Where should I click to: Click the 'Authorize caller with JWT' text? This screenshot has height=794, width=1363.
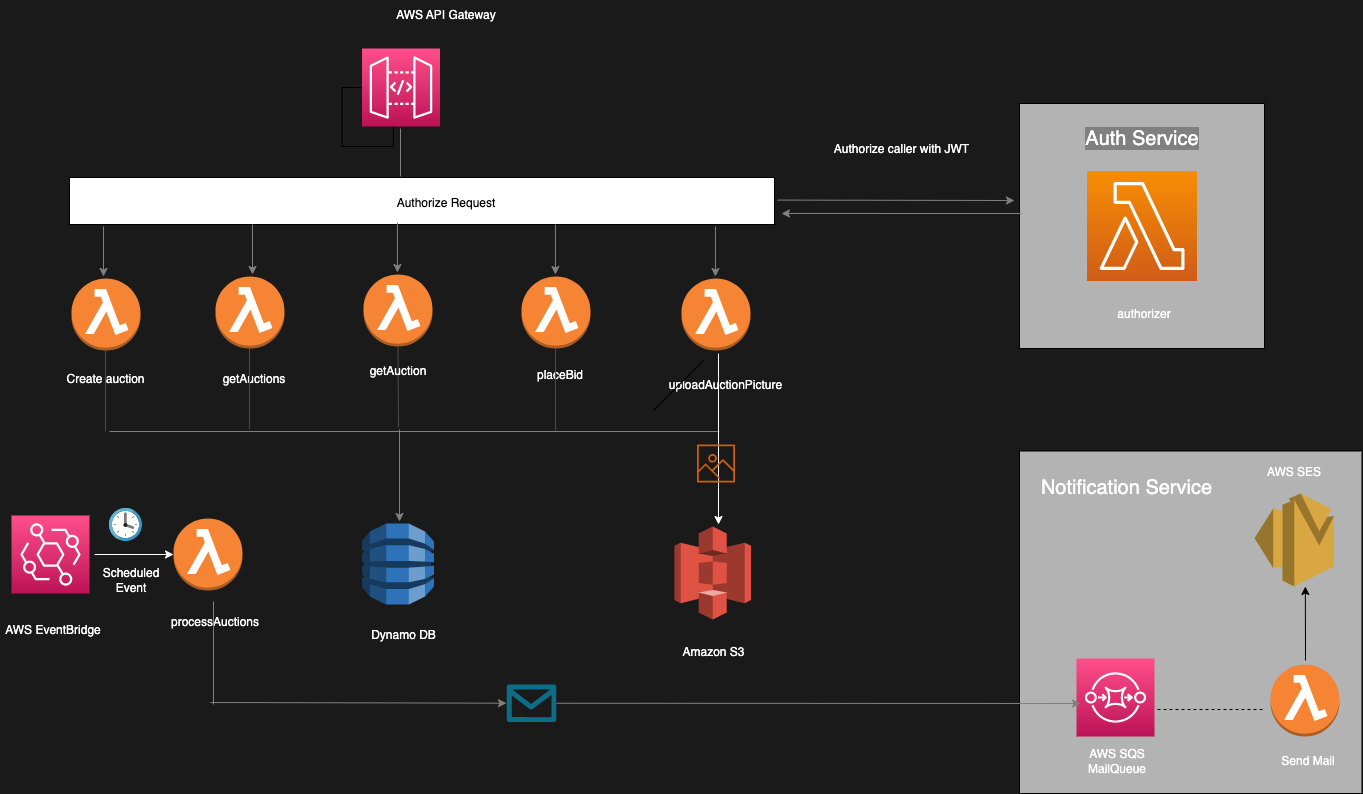(x=901, y=149)
